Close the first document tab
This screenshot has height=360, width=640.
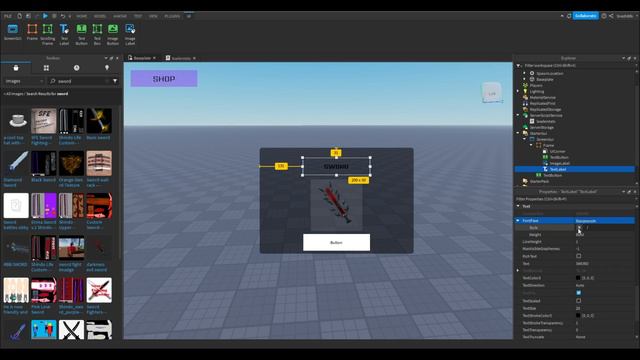154,58
